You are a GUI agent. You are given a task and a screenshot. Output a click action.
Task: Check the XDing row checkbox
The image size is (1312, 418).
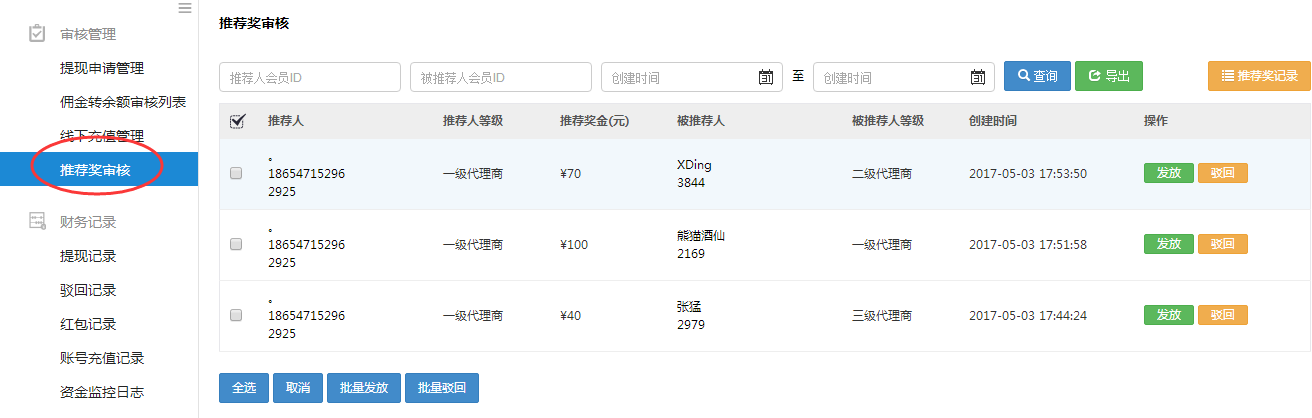coord(236,173)
